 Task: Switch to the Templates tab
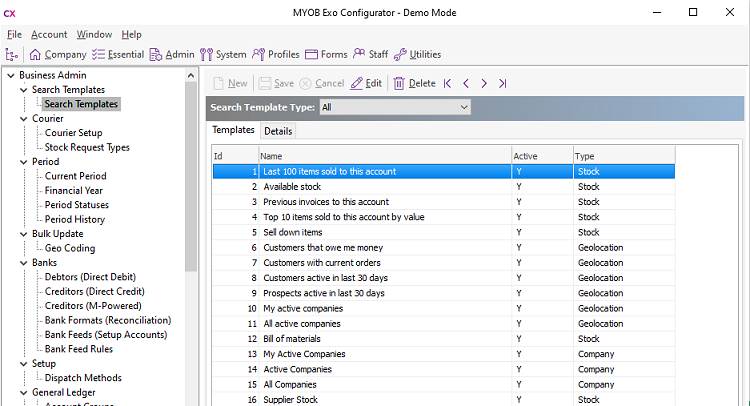coord(233,130)
